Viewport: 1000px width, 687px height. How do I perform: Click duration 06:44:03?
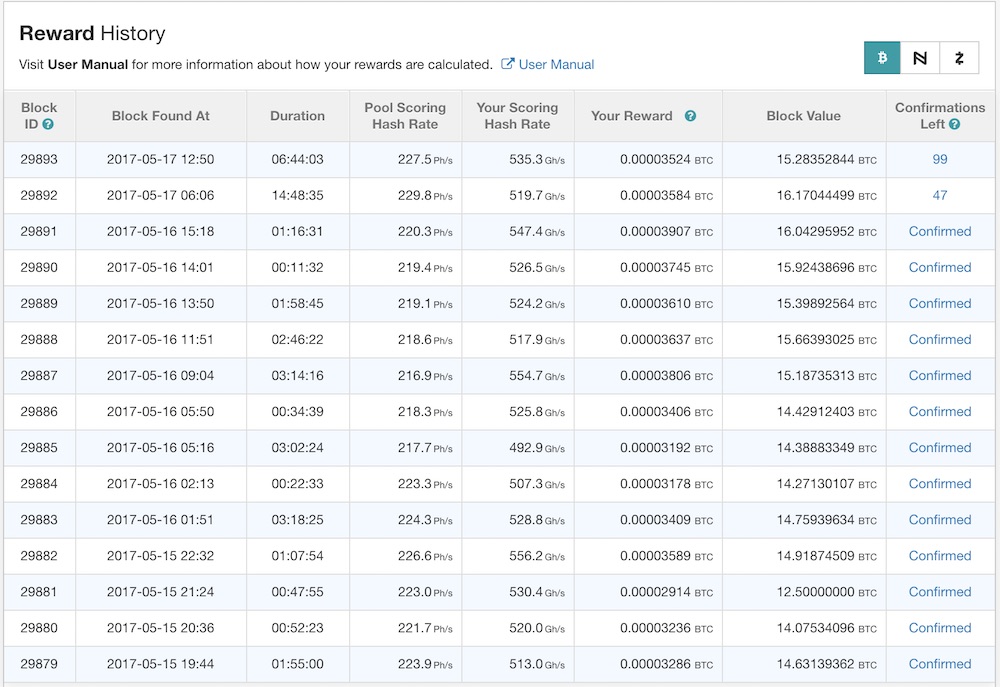coord(297,159)
